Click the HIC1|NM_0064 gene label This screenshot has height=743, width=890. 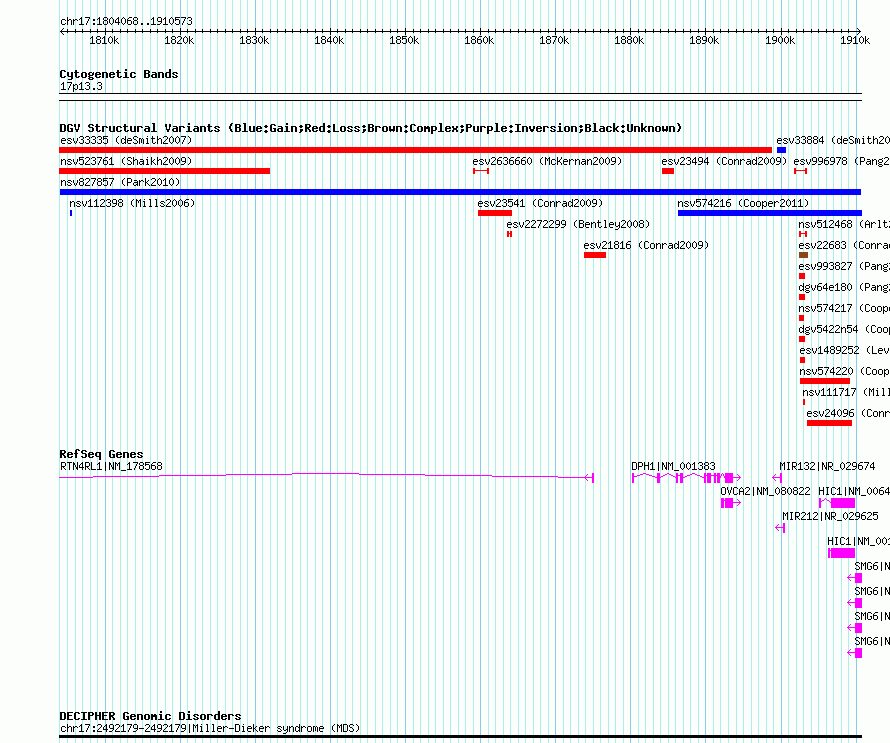pos(854,492)
